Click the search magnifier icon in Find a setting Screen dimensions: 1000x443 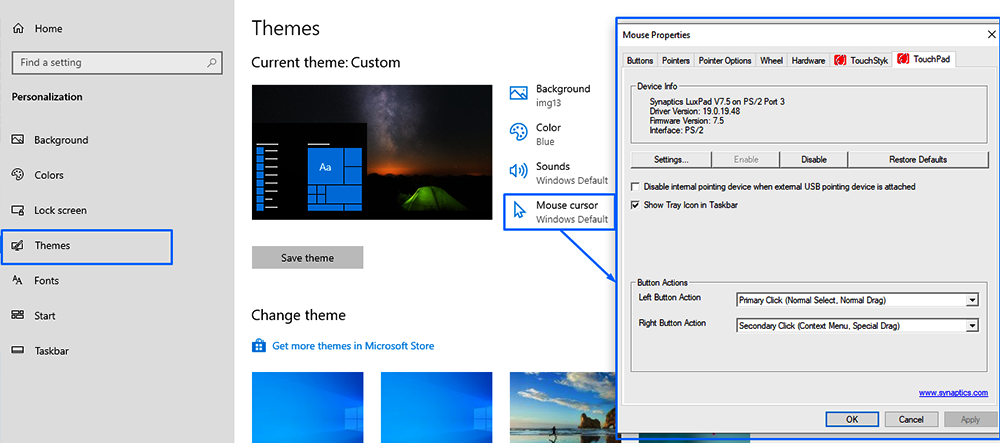(212, 63)
